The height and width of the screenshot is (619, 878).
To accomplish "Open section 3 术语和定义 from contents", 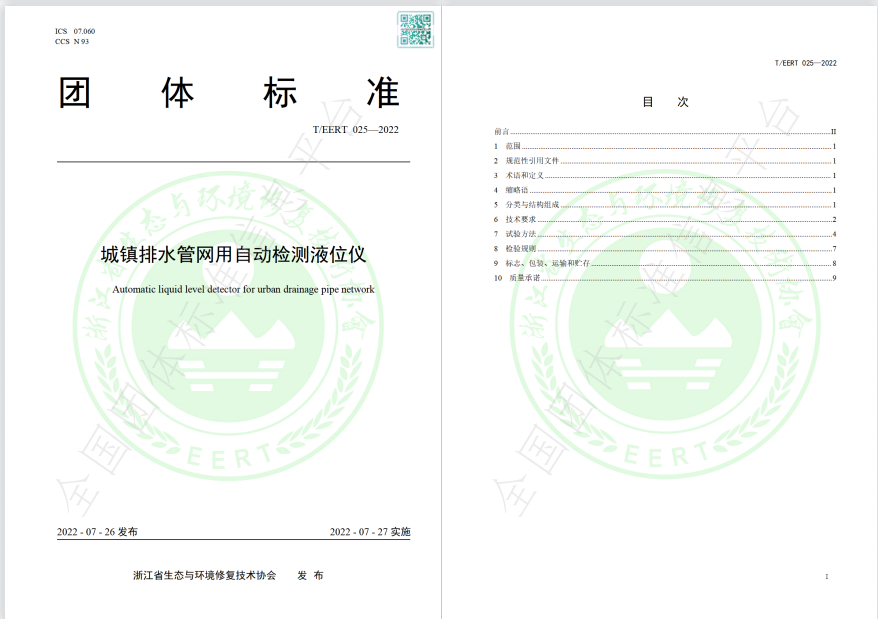I will click(665, 175).
